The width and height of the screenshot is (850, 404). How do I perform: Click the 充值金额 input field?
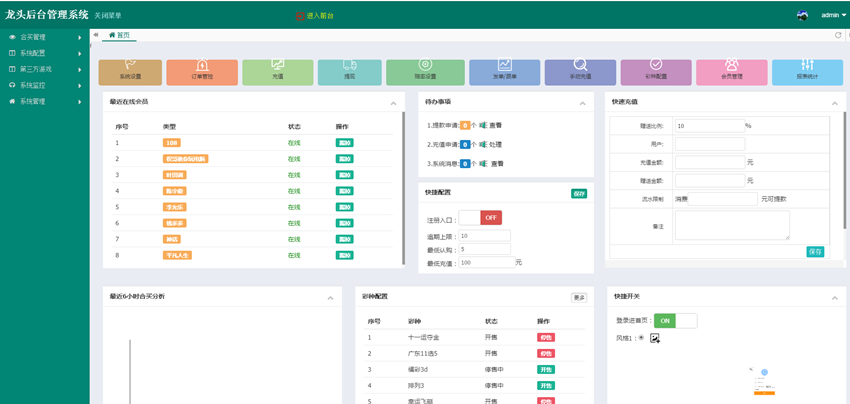pos(709,162)
